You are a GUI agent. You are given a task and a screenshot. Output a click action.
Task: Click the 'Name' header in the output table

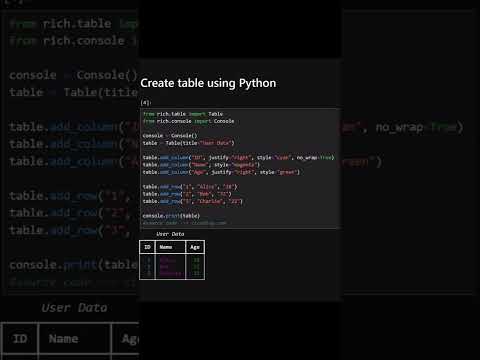click(166, 247)
